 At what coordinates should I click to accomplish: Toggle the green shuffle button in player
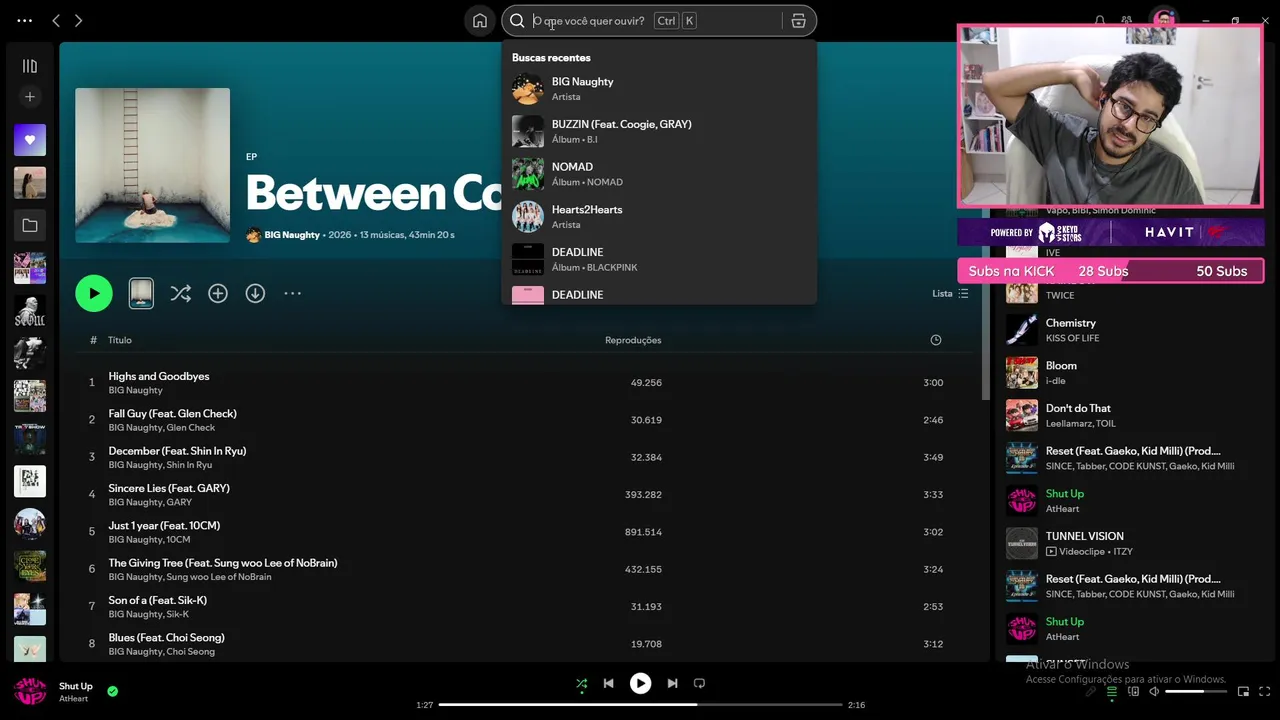[582, 684]
